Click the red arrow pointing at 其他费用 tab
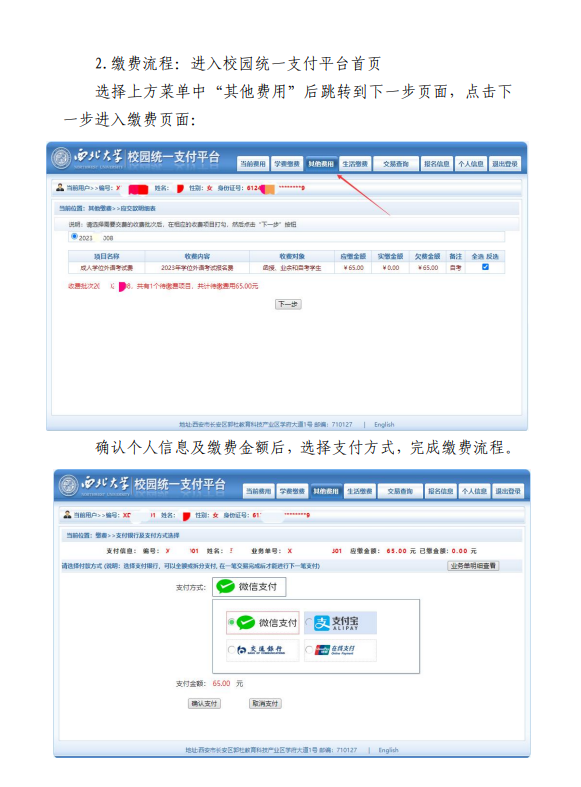This screenshot has width=581, height=787. [363, 195]
